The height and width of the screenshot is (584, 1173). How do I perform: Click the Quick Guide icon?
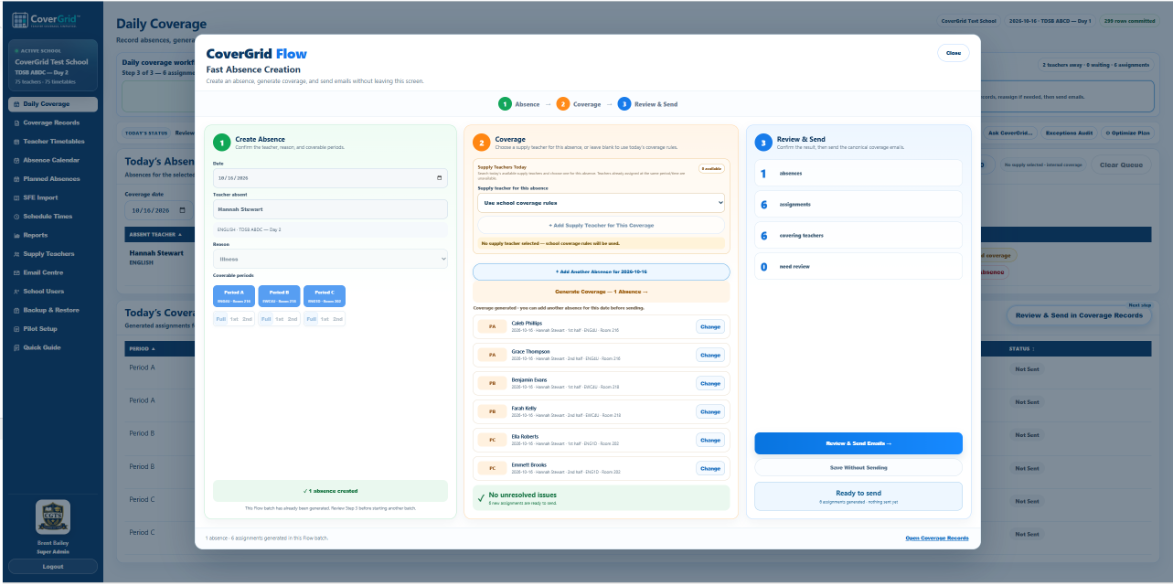tap(16, 348)
